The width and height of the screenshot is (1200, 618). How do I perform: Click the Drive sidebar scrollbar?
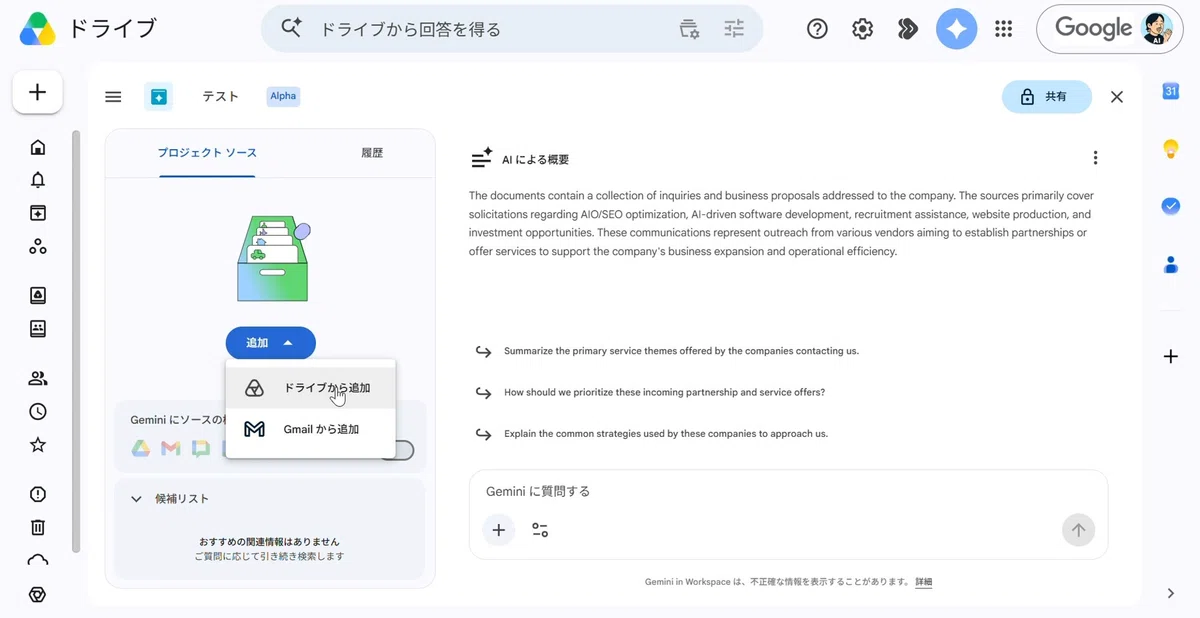pos(75,340)
